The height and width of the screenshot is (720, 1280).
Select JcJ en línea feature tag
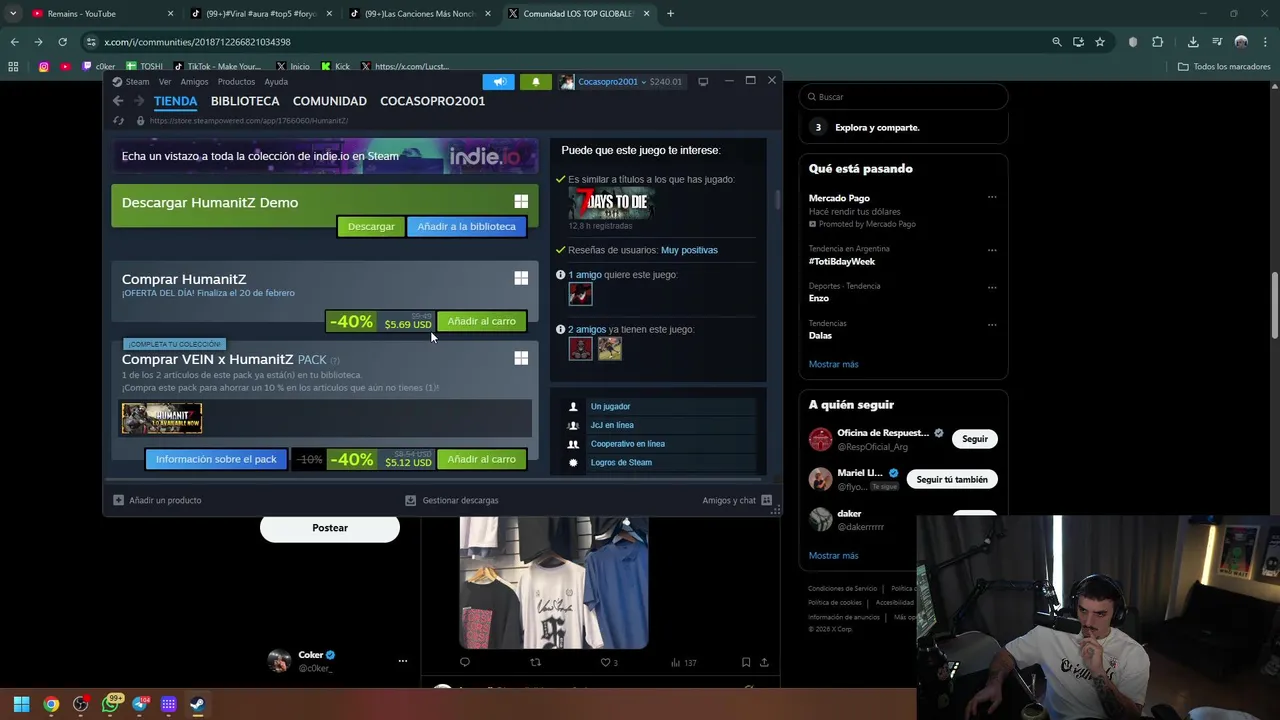pos(612,425)
